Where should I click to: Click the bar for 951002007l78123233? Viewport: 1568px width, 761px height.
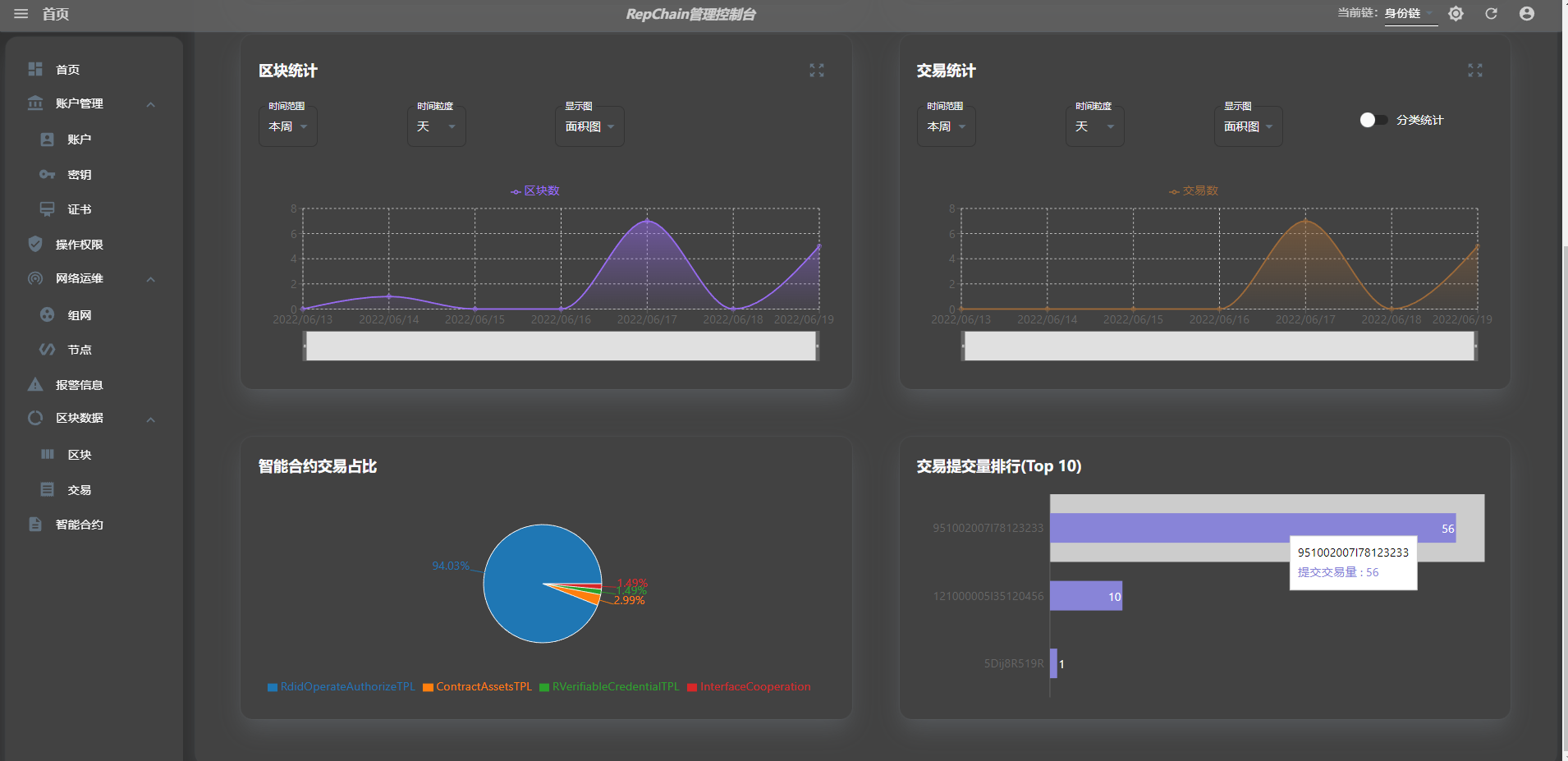click(x=1254, y=528)
